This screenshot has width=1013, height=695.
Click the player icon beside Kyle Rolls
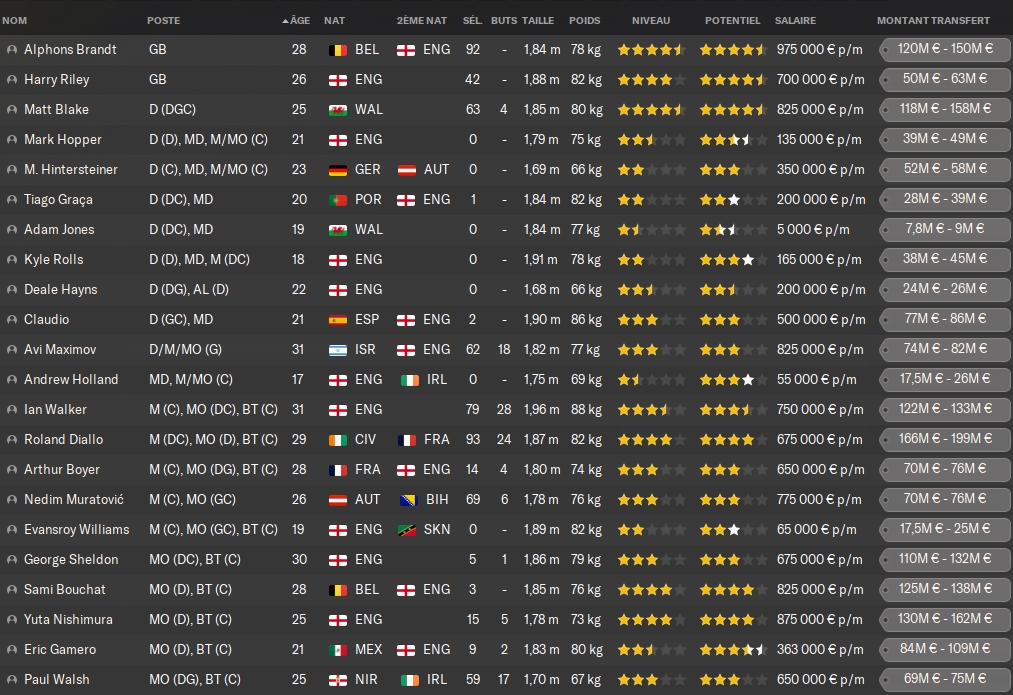(12, 260)
